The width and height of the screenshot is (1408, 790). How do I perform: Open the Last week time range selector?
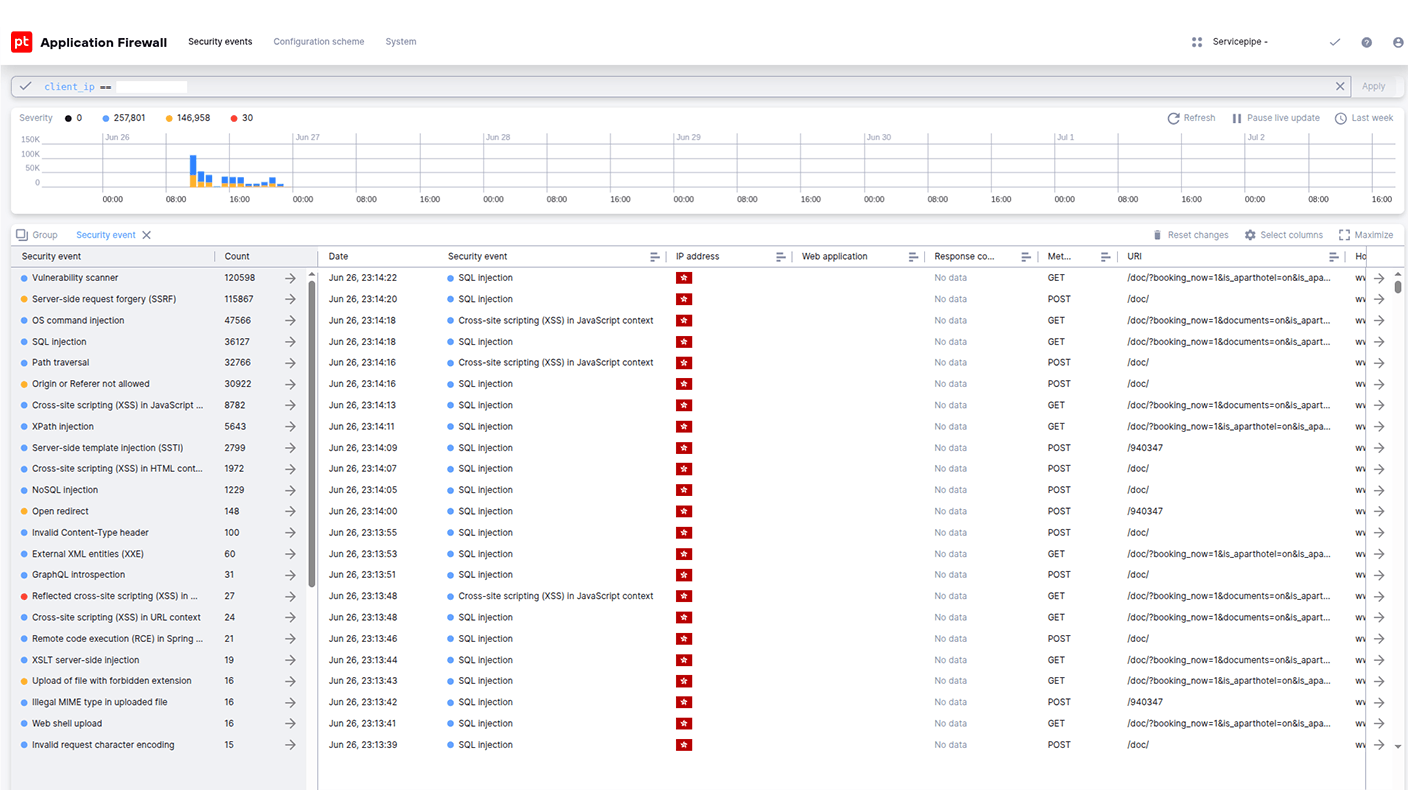(1364, 117)
